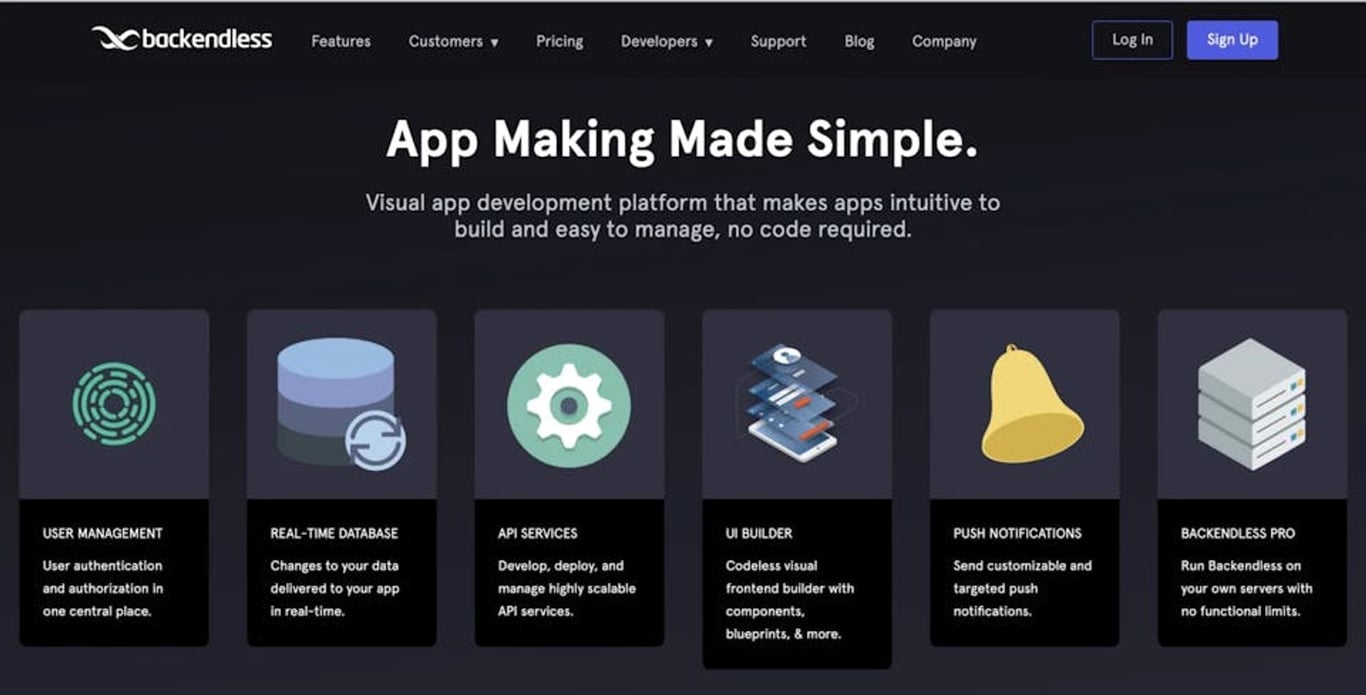The height and width of the screenshot is (695, 1366).
Task: Click the 'App Making Made Simple.' headline
Action: click(x=682, y=139)
